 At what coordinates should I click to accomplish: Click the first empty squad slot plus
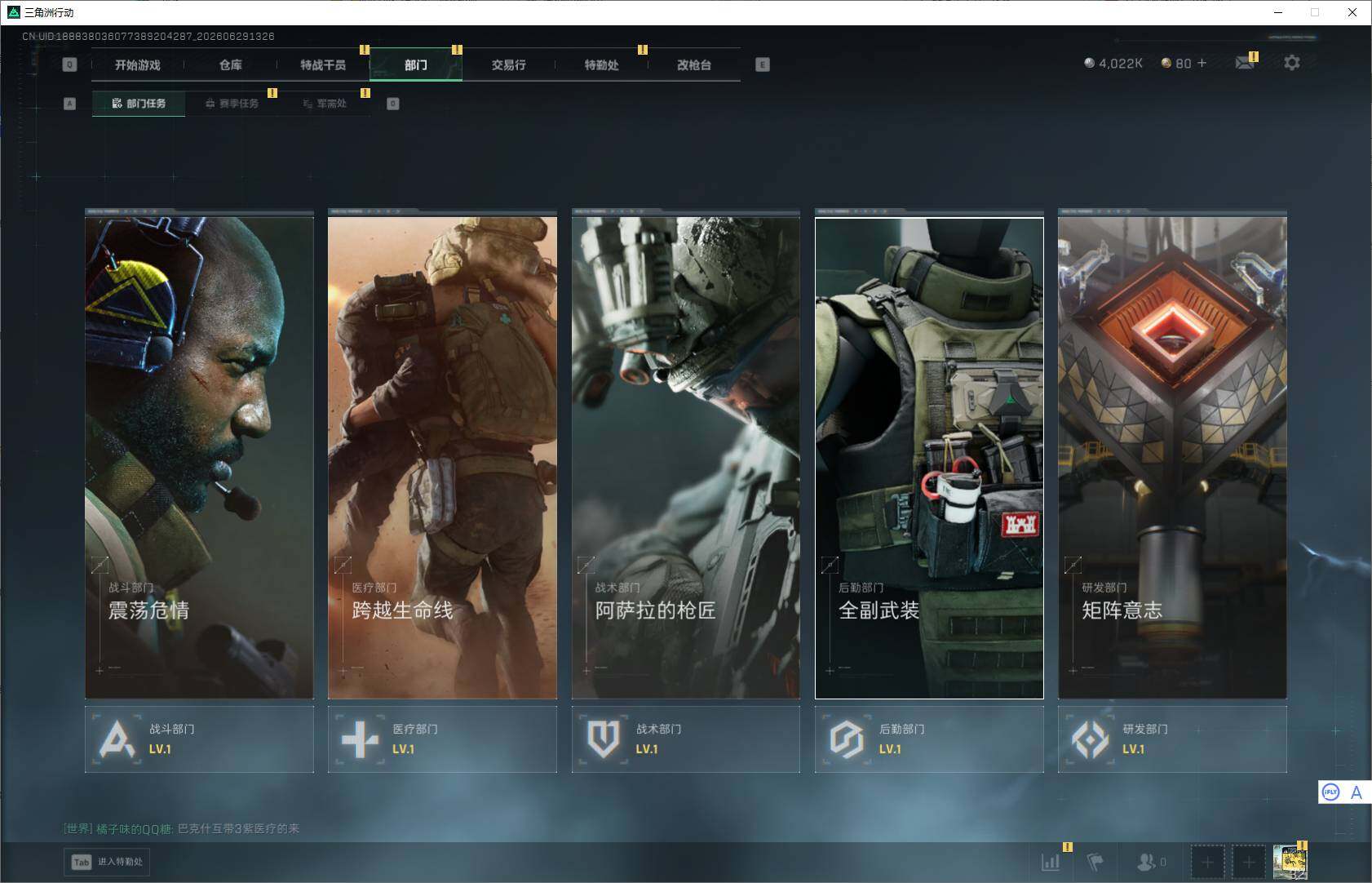pyautogui.click(x=1207, y=862)
